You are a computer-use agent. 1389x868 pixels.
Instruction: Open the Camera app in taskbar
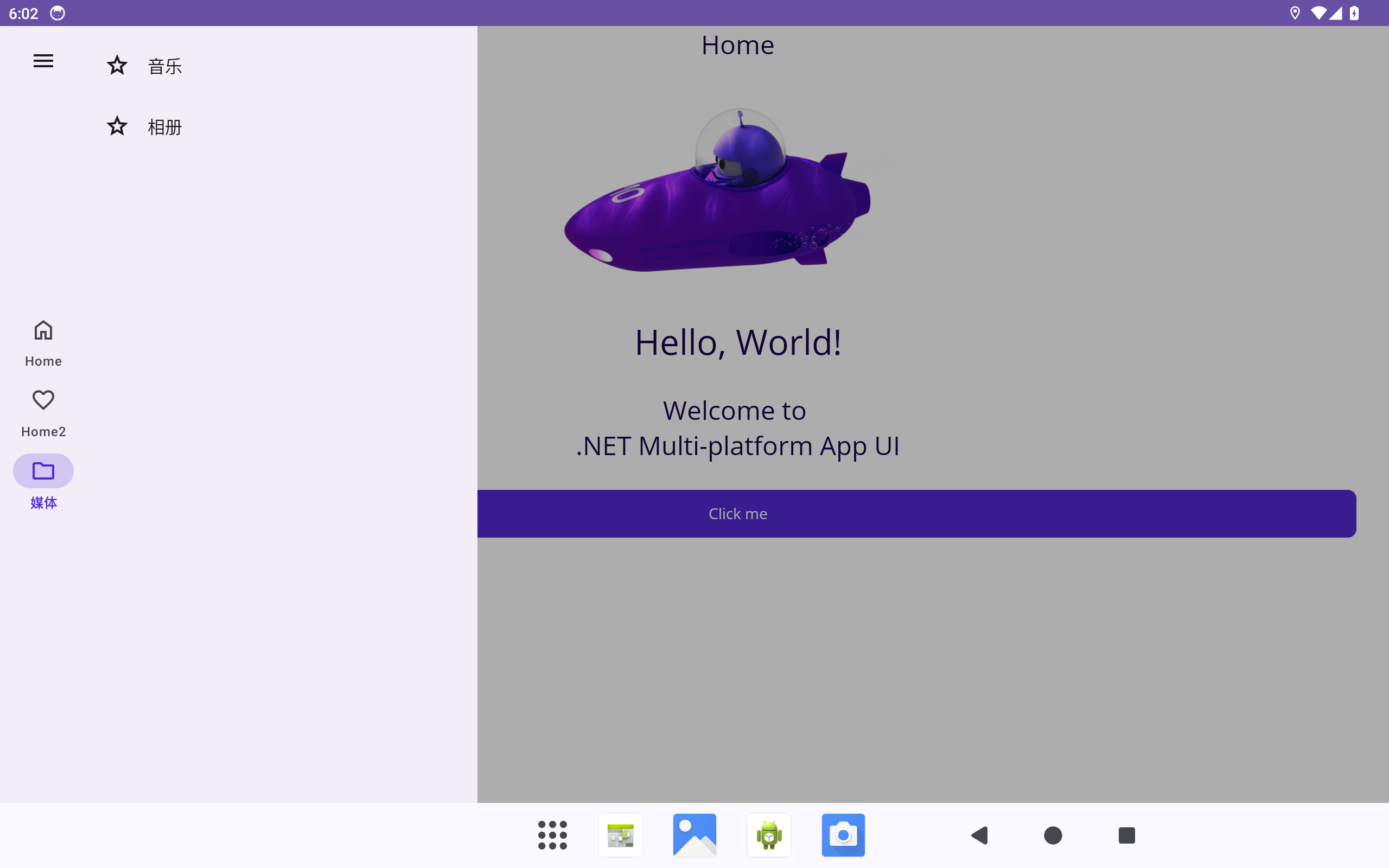tap(843, 835)
